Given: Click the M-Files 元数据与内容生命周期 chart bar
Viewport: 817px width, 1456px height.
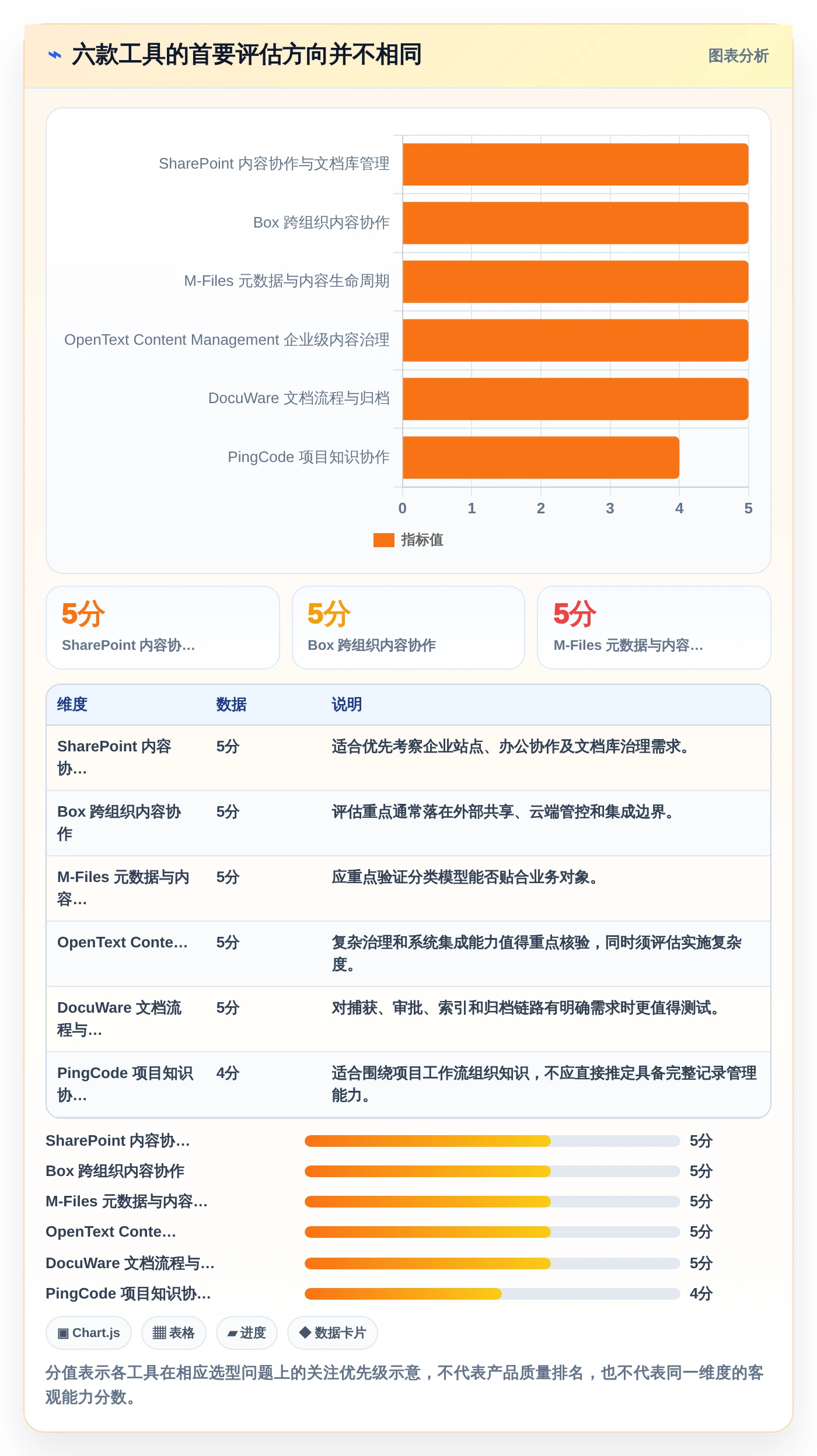Looking at the screenshot, I should tap(575, 282).
